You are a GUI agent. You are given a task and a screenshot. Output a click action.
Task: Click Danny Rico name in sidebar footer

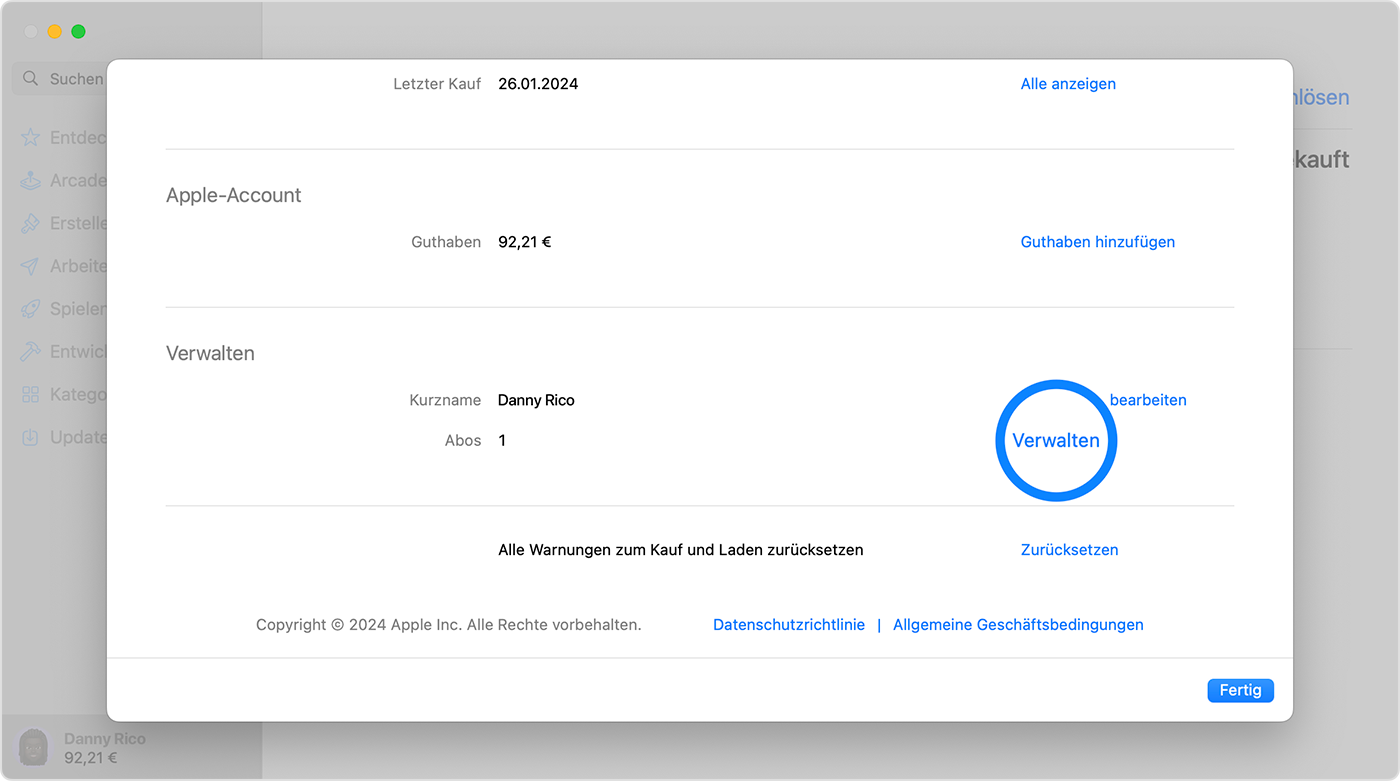pyautogui.click(x=105, y=739)
